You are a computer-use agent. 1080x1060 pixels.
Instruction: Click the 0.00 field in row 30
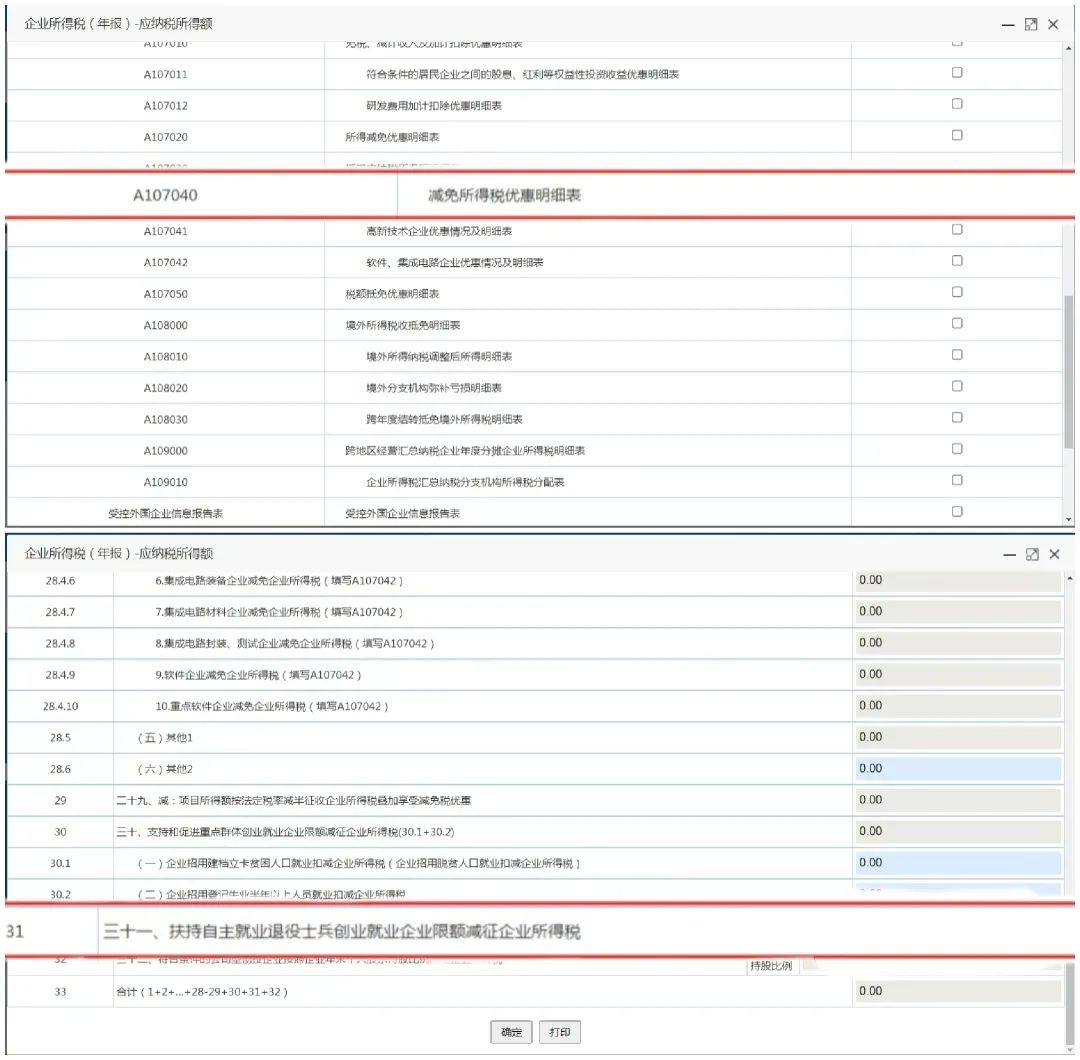(x=957, y=831)
